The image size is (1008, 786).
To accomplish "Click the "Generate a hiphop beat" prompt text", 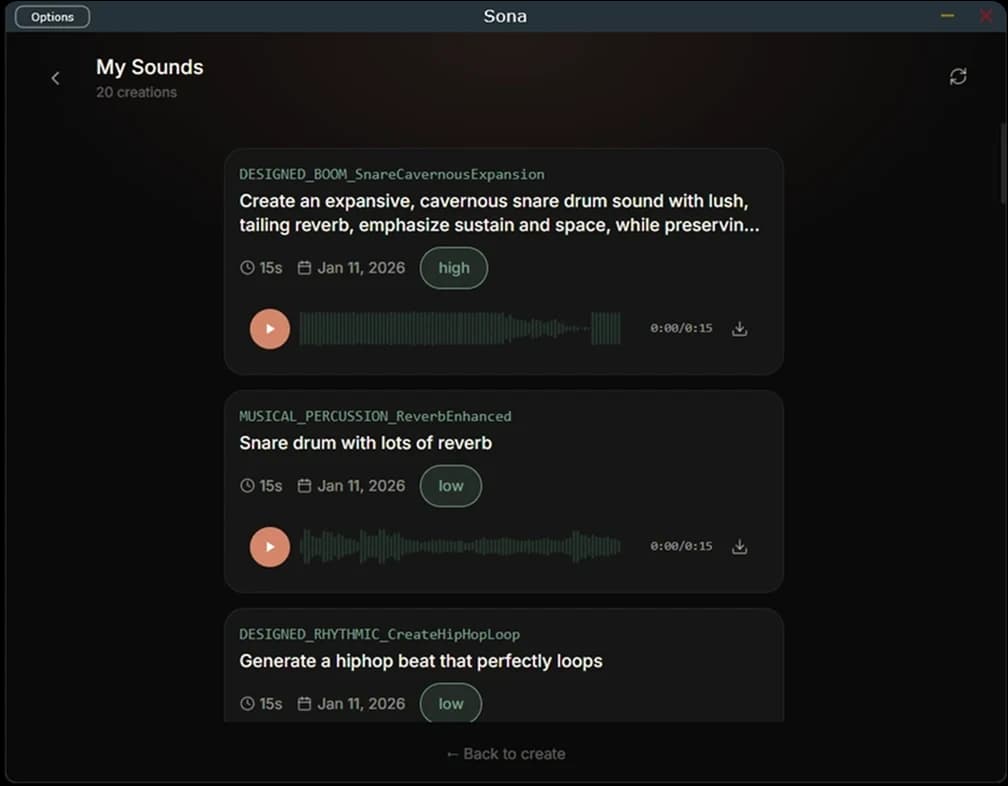I will pyautogui.click(x=421, y=661).
